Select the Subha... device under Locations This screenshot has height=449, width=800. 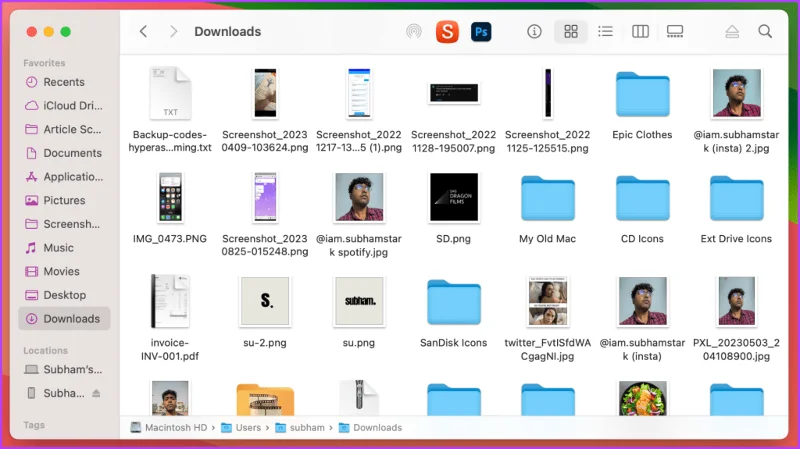(x=55, y=393)
